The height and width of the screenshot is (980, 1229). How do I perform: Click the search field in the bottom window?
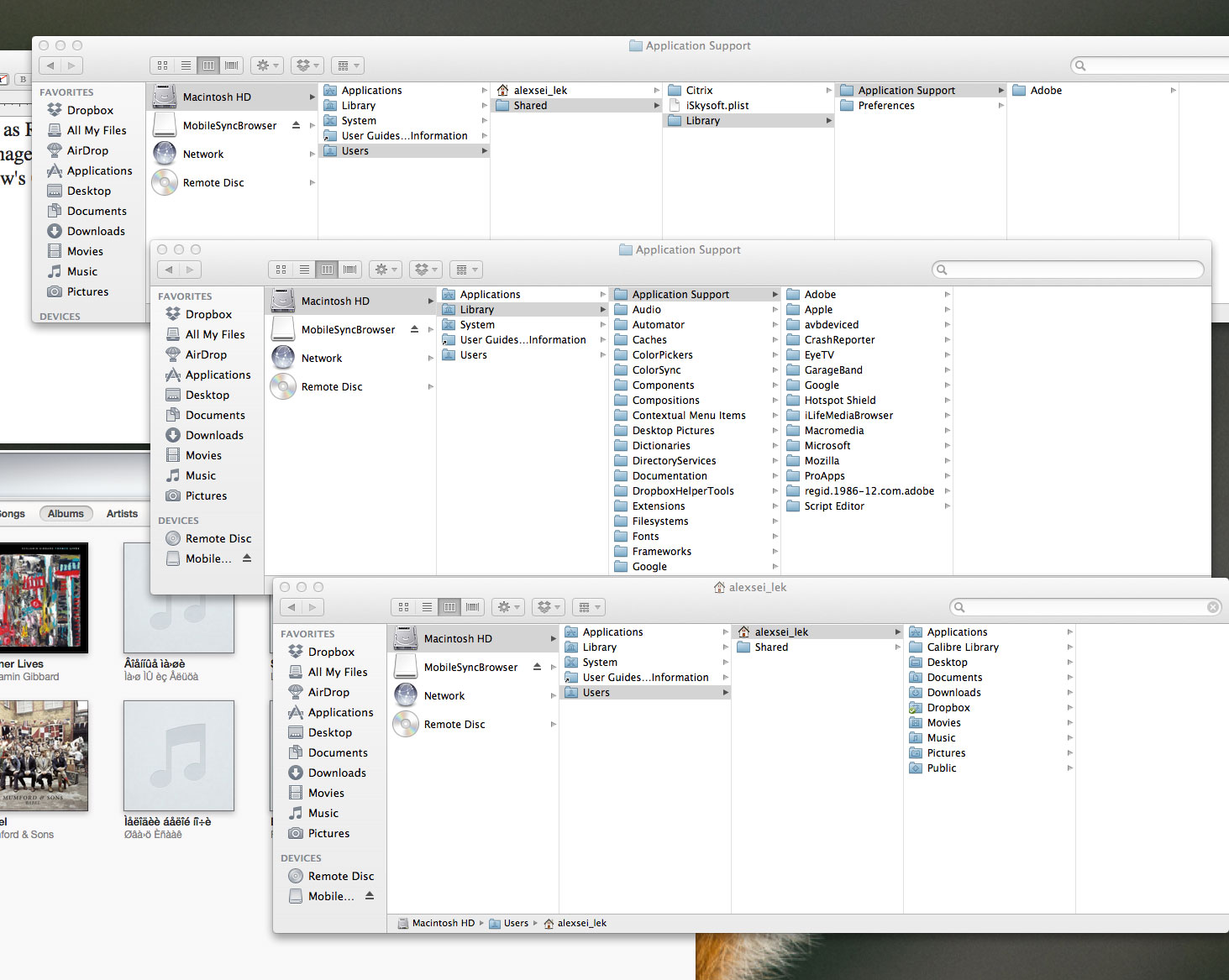pos(1084,606)
